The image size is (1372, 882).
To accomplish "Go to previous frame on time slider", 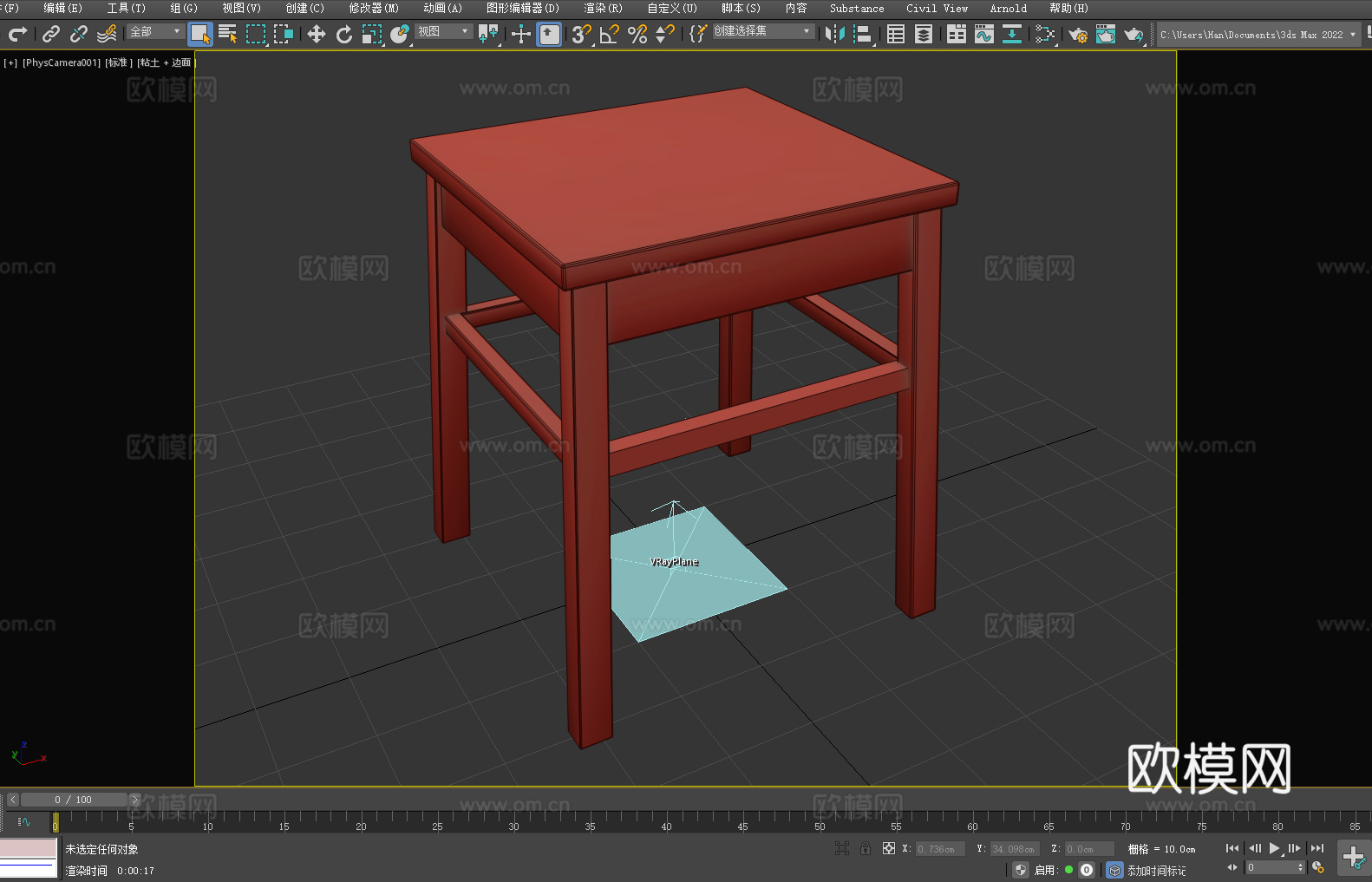I will coord(13,800).
